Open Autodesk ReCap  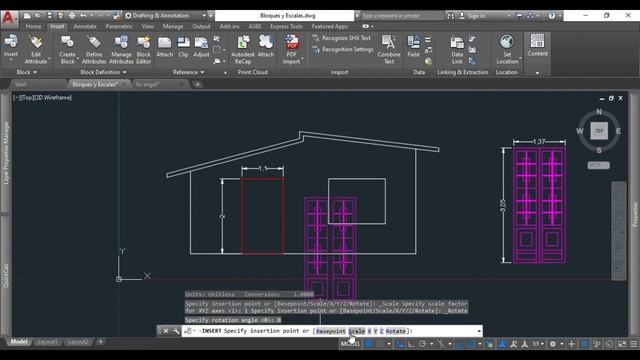point(243,49)
